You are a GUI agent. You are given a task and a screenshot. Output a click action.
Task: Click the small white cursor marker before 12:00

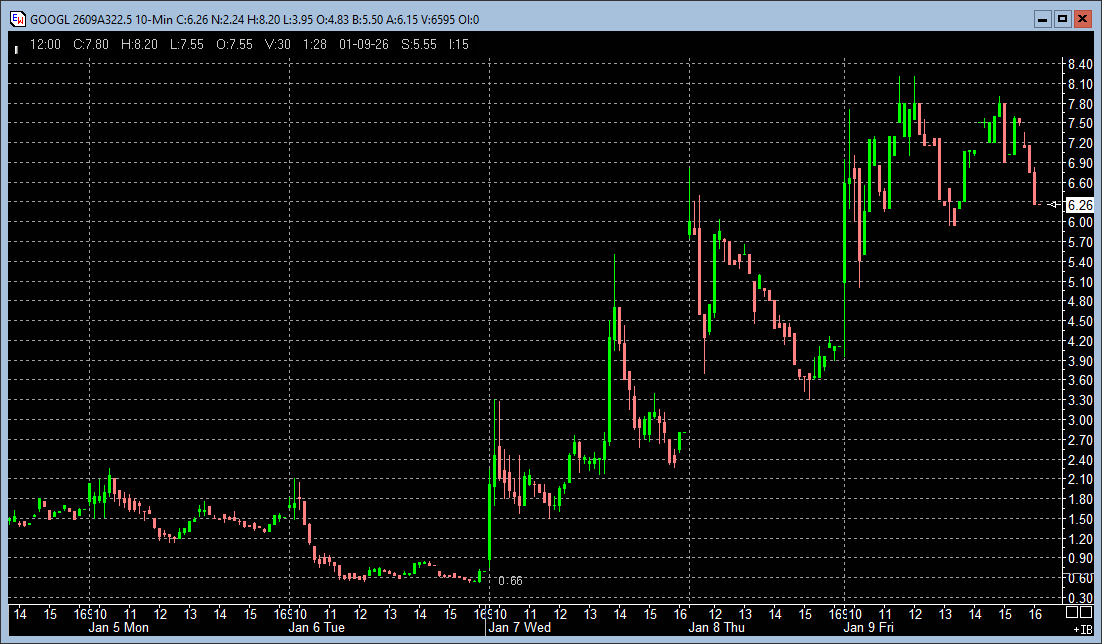click(16, 46)
